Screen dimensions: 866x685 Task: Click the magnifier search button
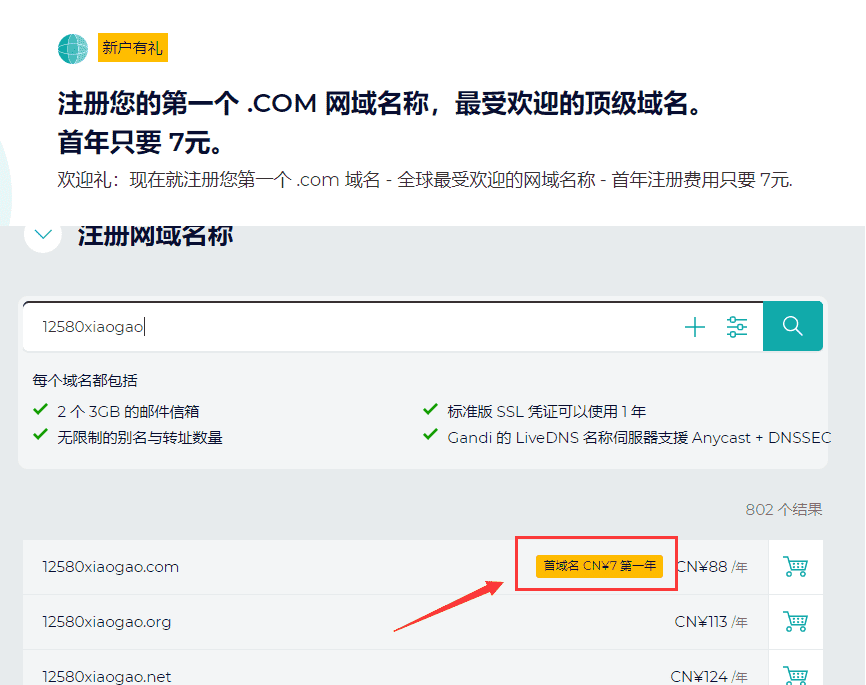pyautogui.click(x=793, y=326)
